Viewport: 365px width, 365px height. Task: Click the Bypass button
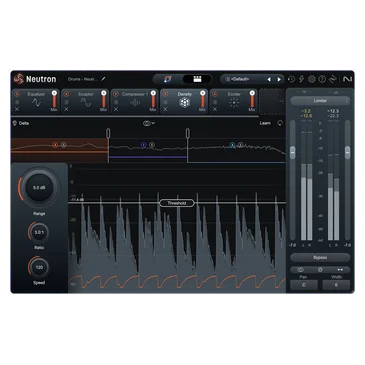point(320,257)
